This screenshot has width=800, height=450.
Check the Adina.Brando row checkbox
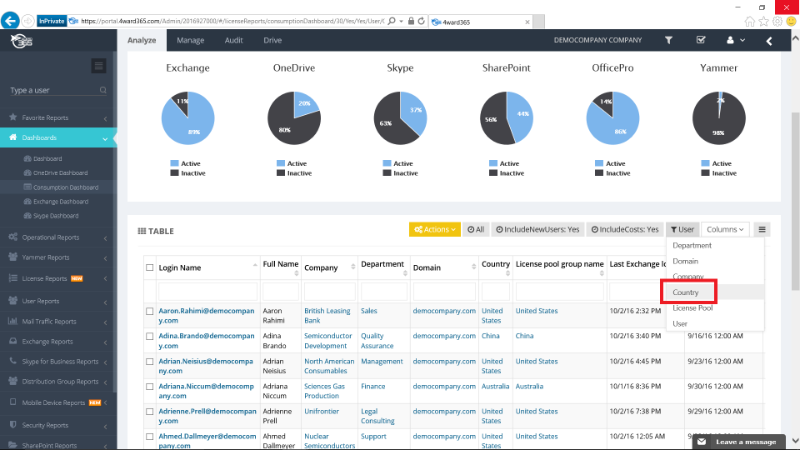click(x=149, y=336)
